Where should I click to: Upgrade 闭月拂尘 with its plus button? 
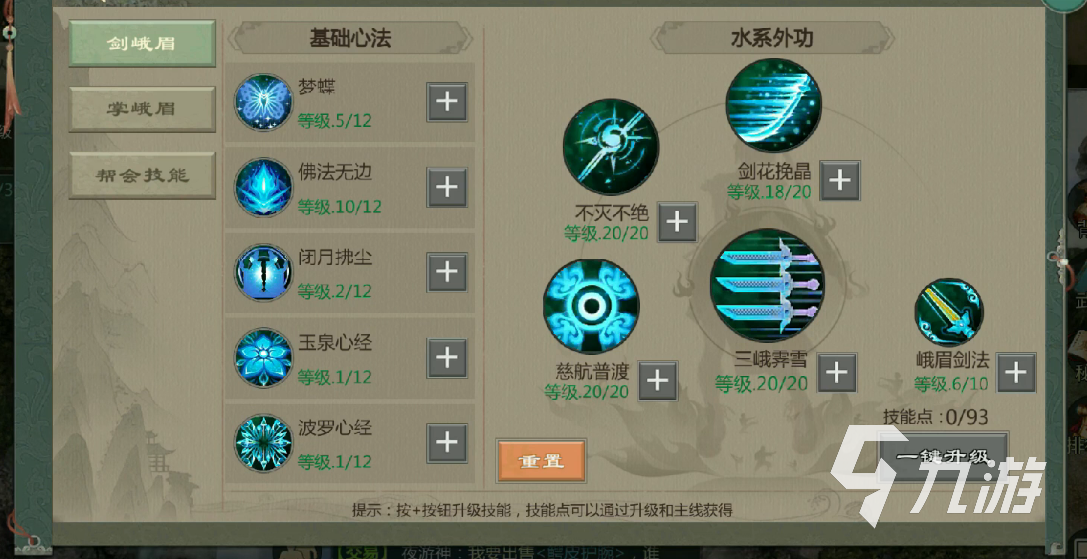coord(446,272)
